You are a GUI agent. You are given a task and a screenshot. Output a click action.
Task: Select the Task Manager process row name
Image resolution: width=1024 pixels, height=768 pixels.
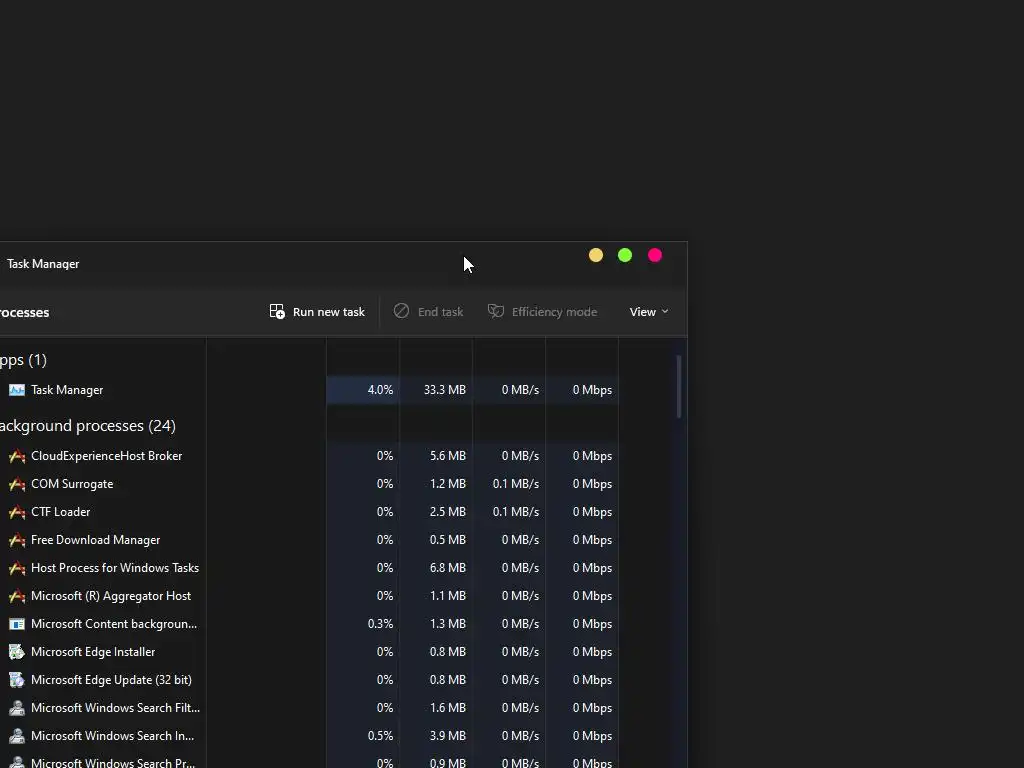[x=67, y=390]
